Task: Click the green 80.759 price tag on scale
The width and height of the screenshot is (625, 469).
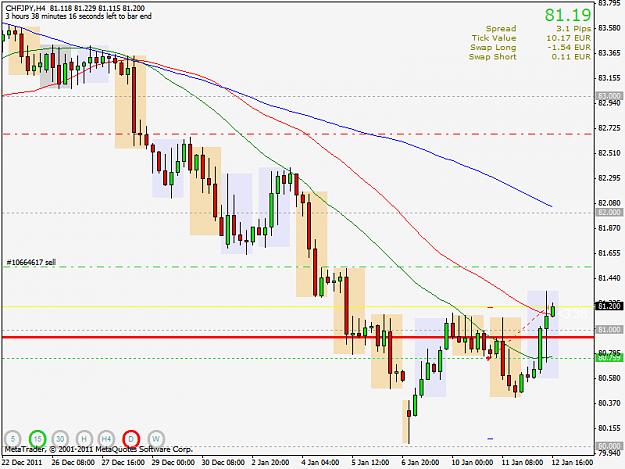Action: tap(609, 358)
